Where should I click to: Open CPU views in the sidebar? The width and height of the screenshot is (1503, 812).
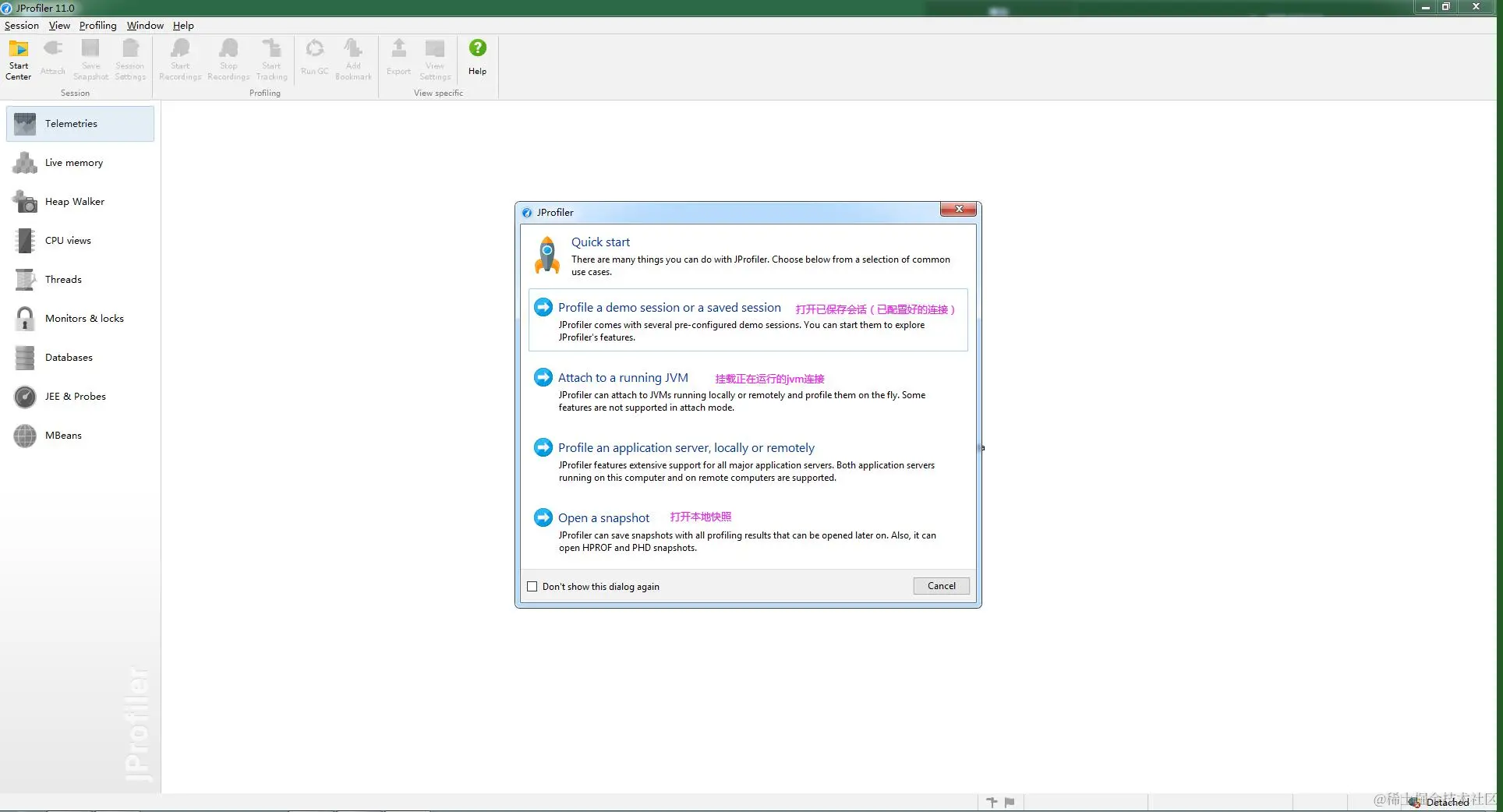[x=80, y=241]
